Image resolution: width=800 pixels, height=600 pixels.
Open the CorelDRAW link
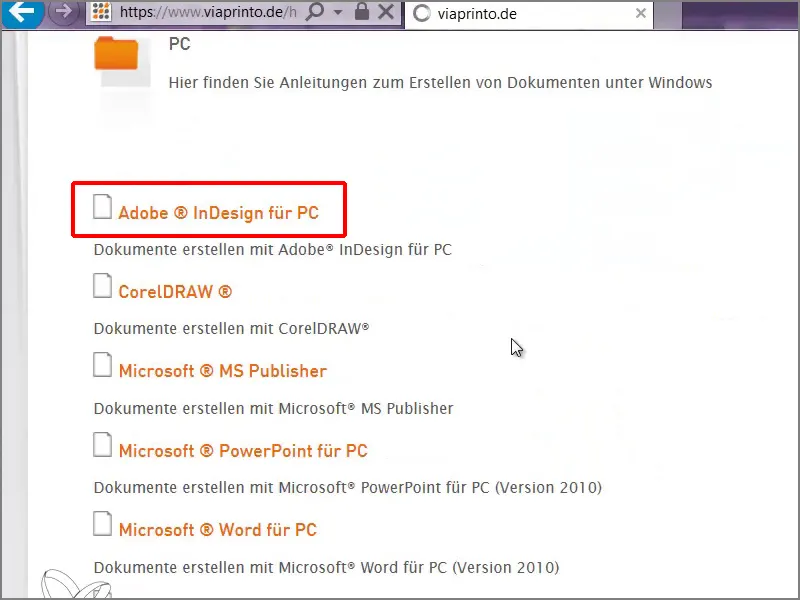(175, 292)
